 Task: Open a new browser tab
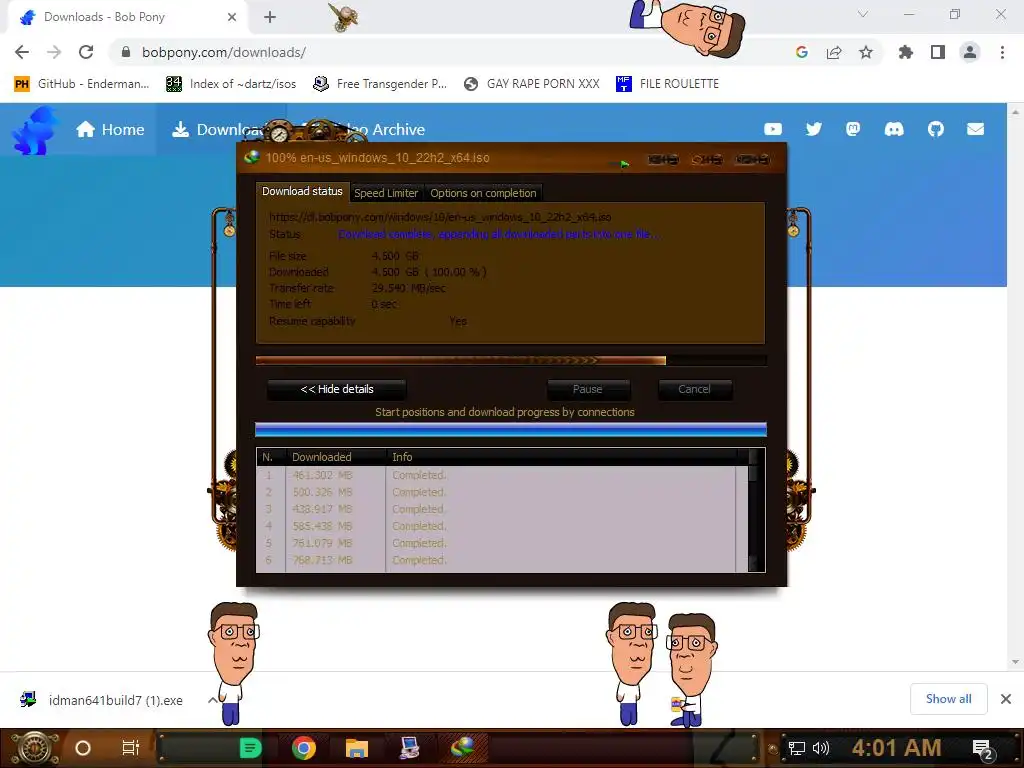click(270, 17)
